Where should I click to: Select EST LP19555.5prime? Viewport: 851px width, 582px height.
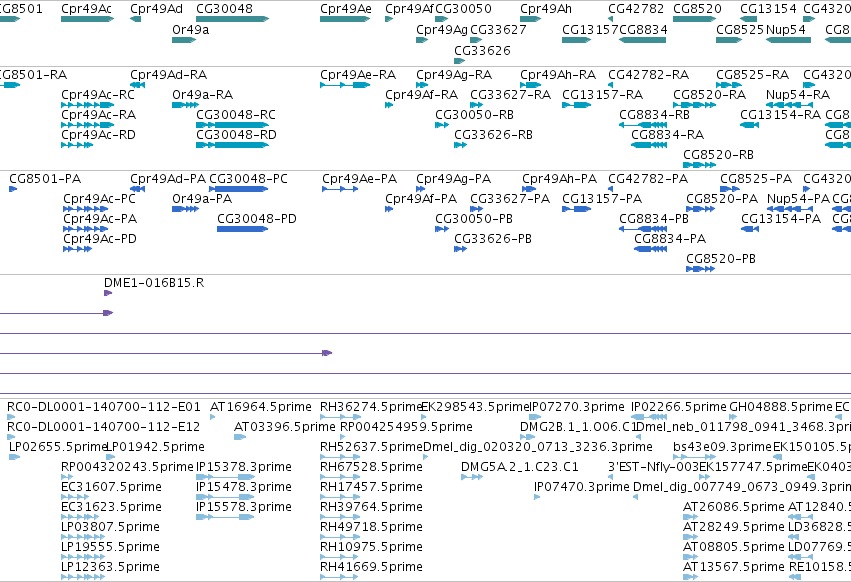[110, 547]
